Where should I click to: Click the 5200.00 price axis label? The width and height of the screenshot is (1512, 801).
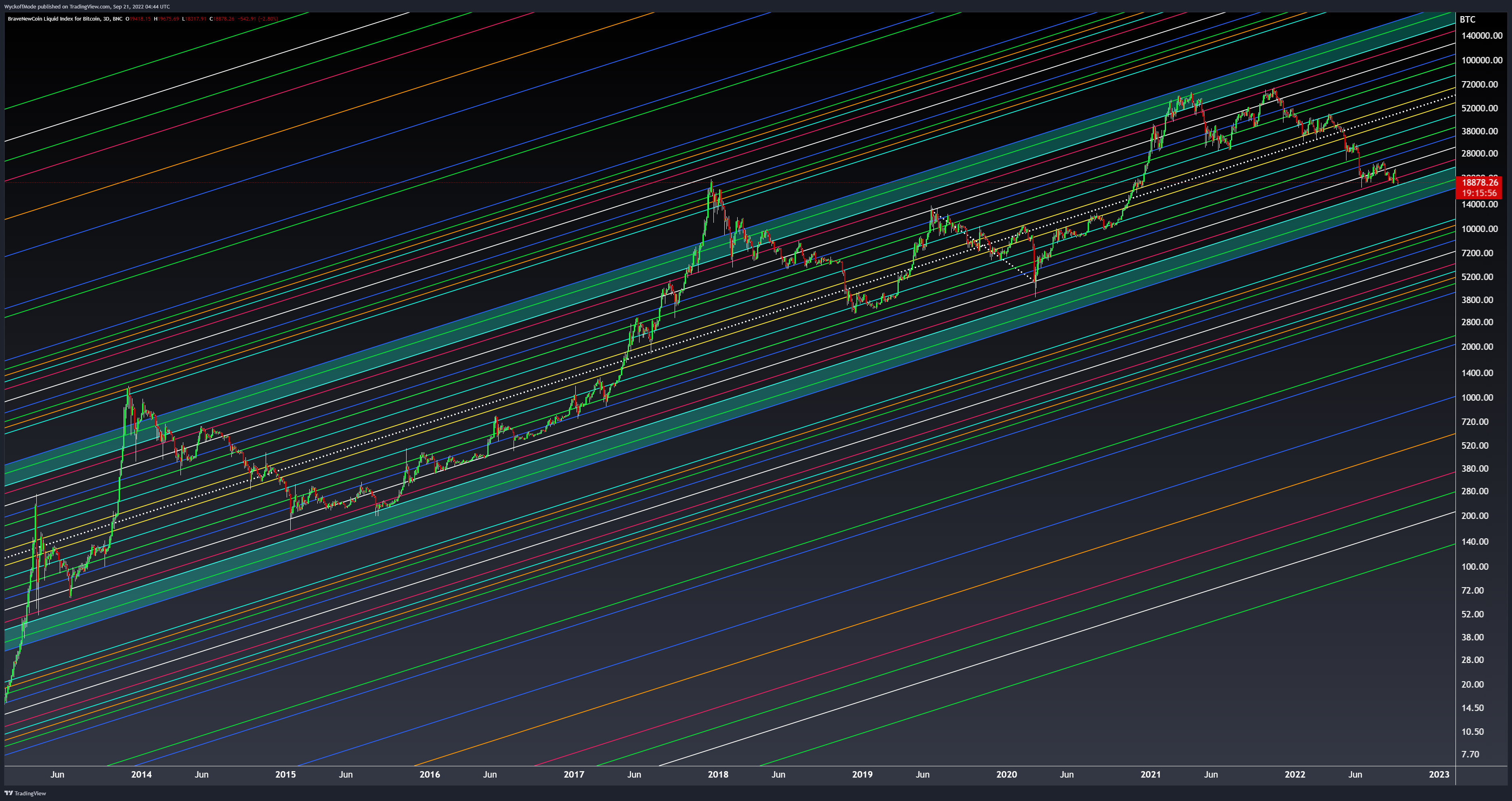1477,276
